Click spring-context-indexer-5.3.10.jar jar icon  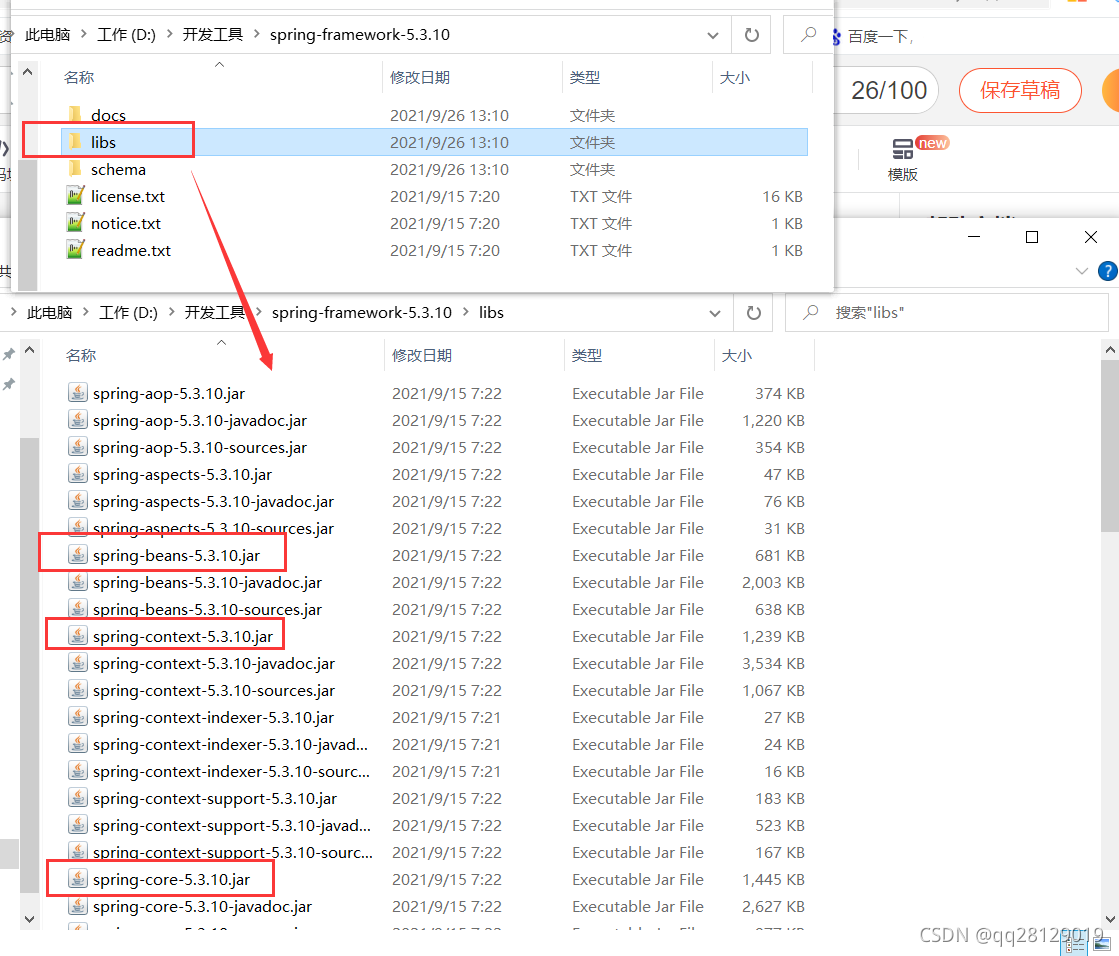78,716
